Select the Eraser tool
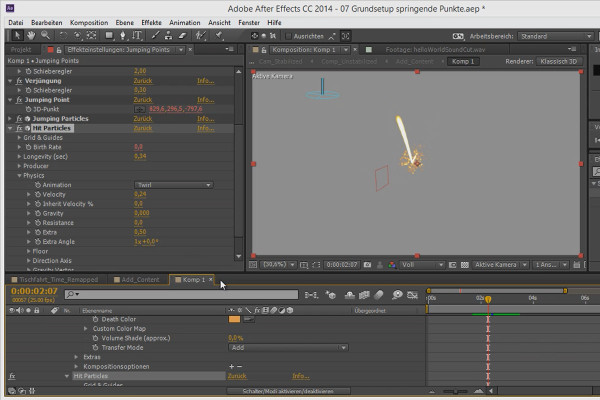This screenshot has width=600, height=400. point(183,36)
